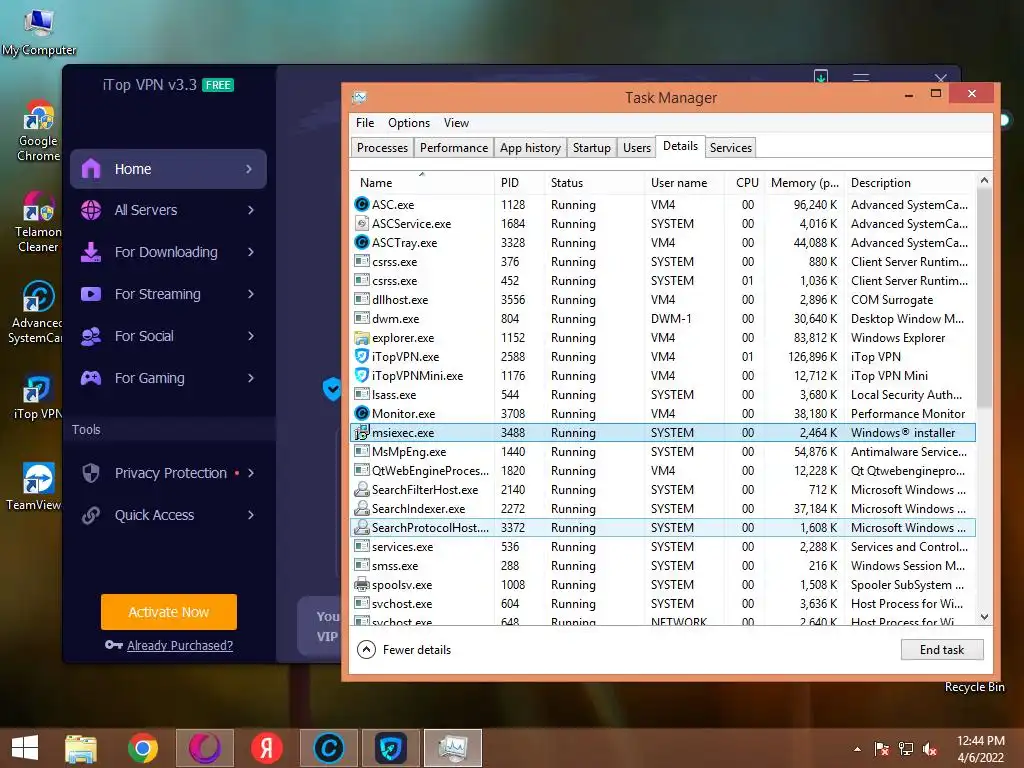Viewport: 1024px width, 768px height.
Task: Launch TeamViewer desktop shortcut
Action: coord(35,487)
